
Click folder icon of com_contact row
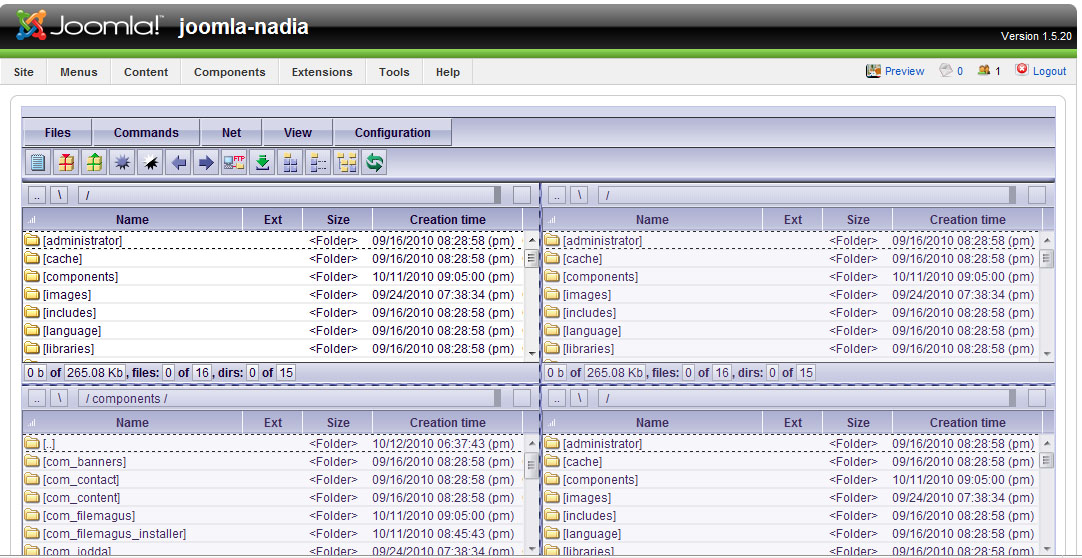point(32,479)
